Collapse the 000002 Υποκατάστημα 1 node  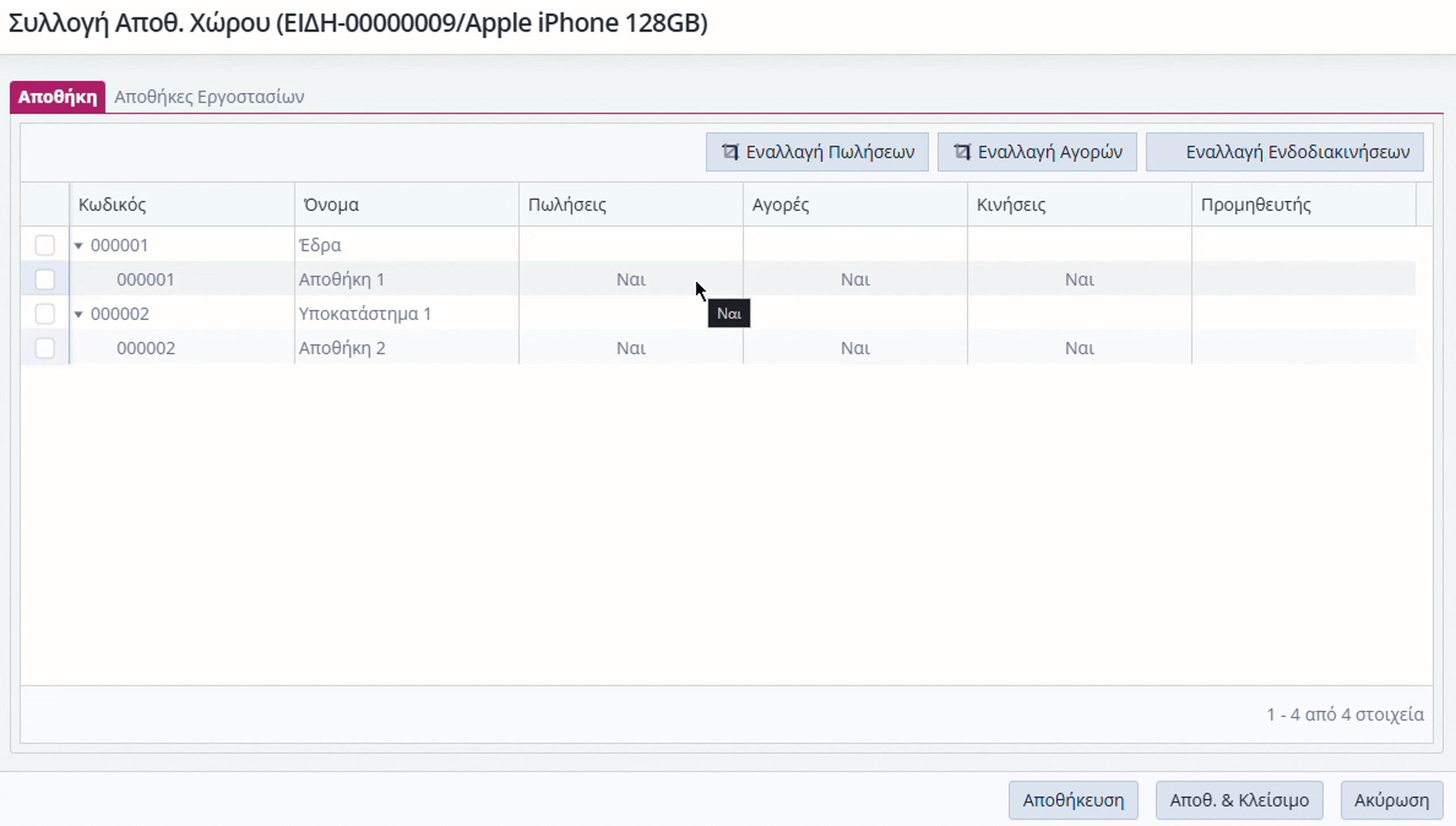pos(78,314)
